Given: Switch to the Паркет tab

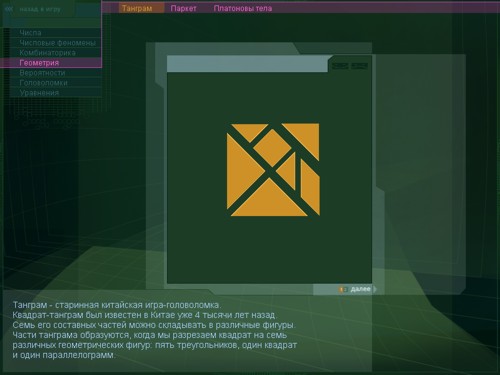Looking at the screenshot, I should point(183,8).
